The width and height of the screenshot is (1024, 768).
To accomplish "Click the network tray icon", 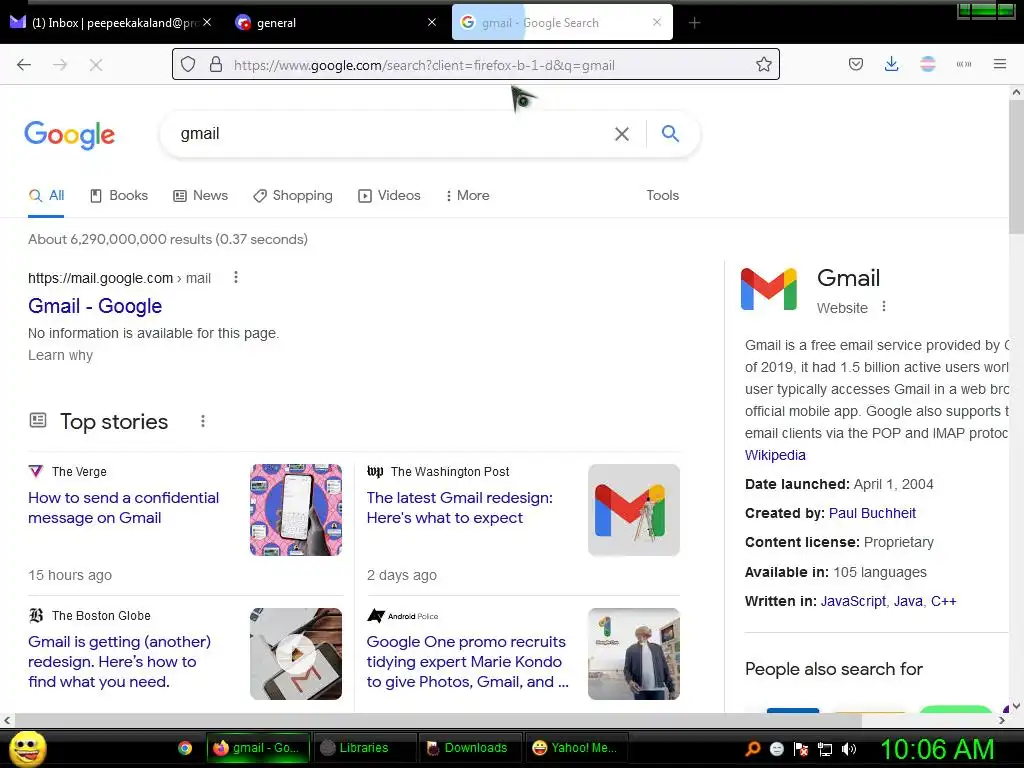I will [825, 749].
